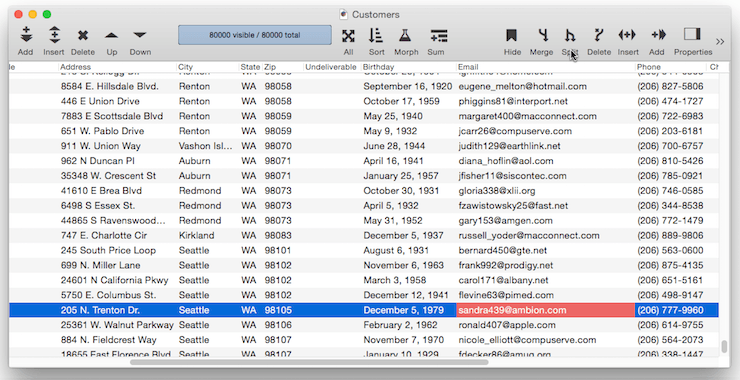
Task: Click zip code 98106
Action: click(278, 325)
